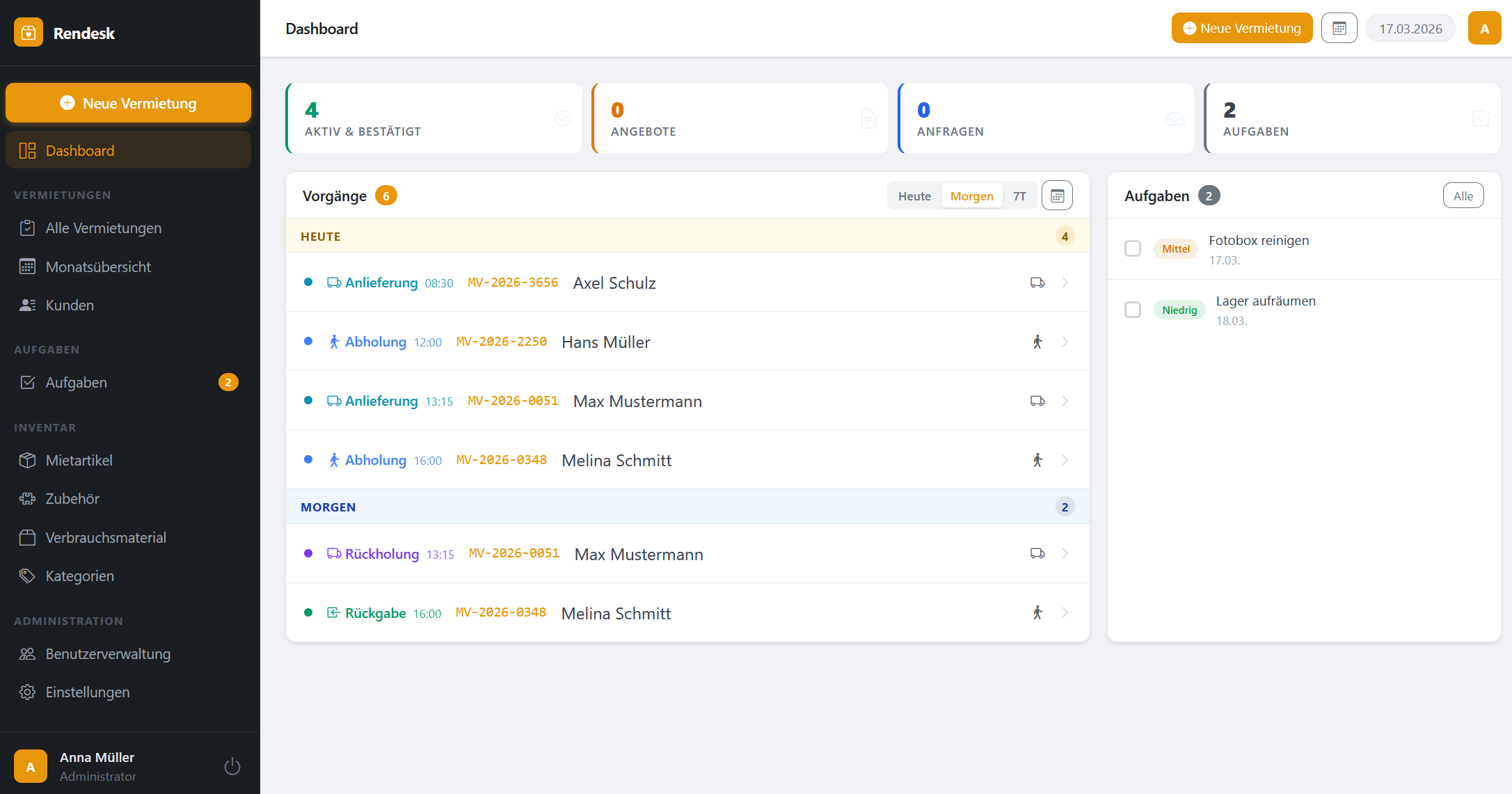Open Zubehör via puzzle icon
The image size is (1512, 794).
(x=28, y=498)
